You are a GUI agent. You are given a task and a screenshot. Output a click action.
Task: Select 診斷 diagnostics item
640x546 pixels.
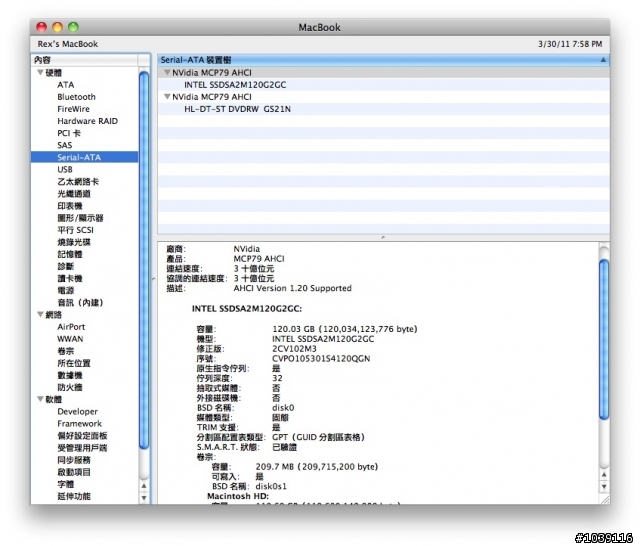66,266
